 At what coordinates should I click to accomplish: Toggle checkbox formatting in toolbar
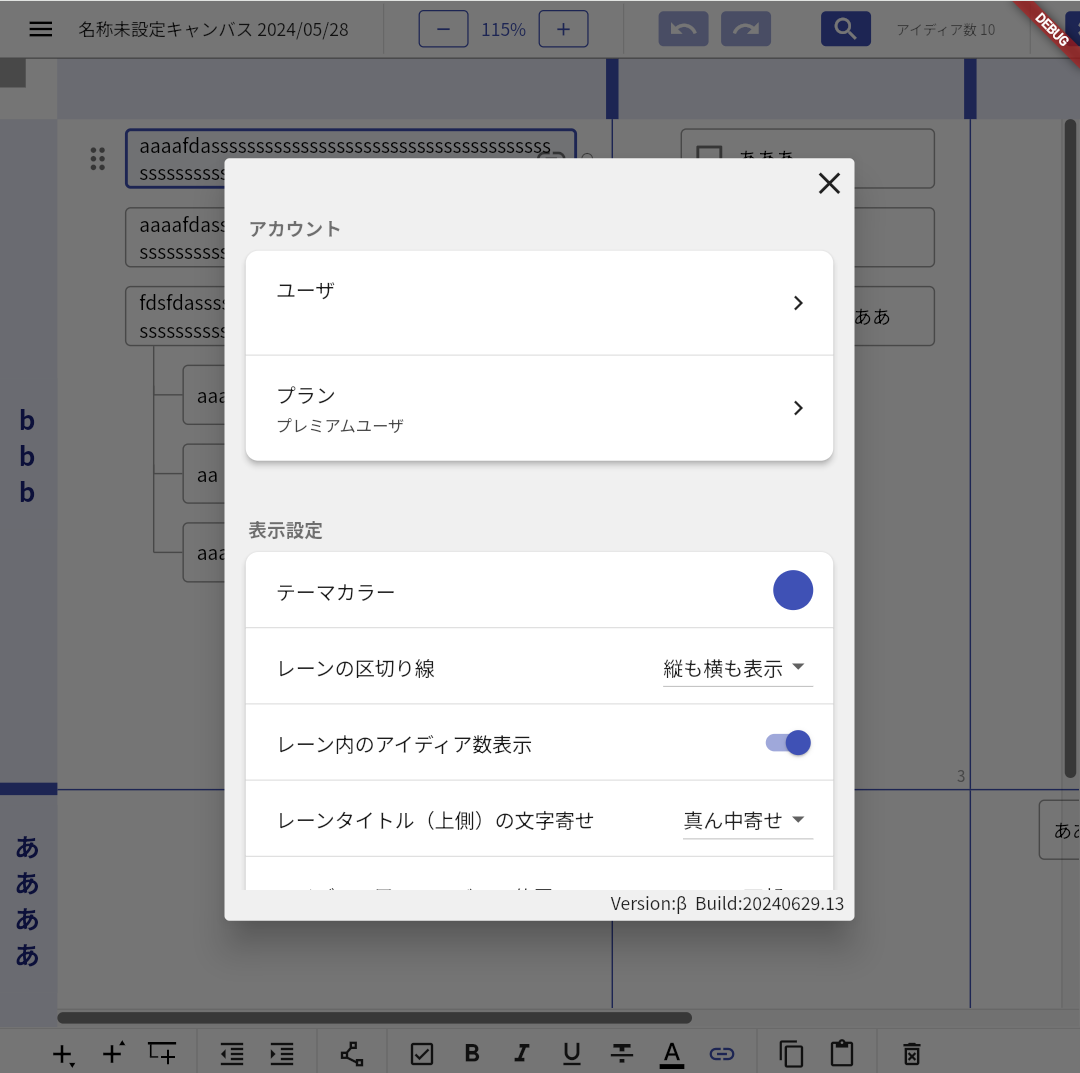coord(422,1054)
